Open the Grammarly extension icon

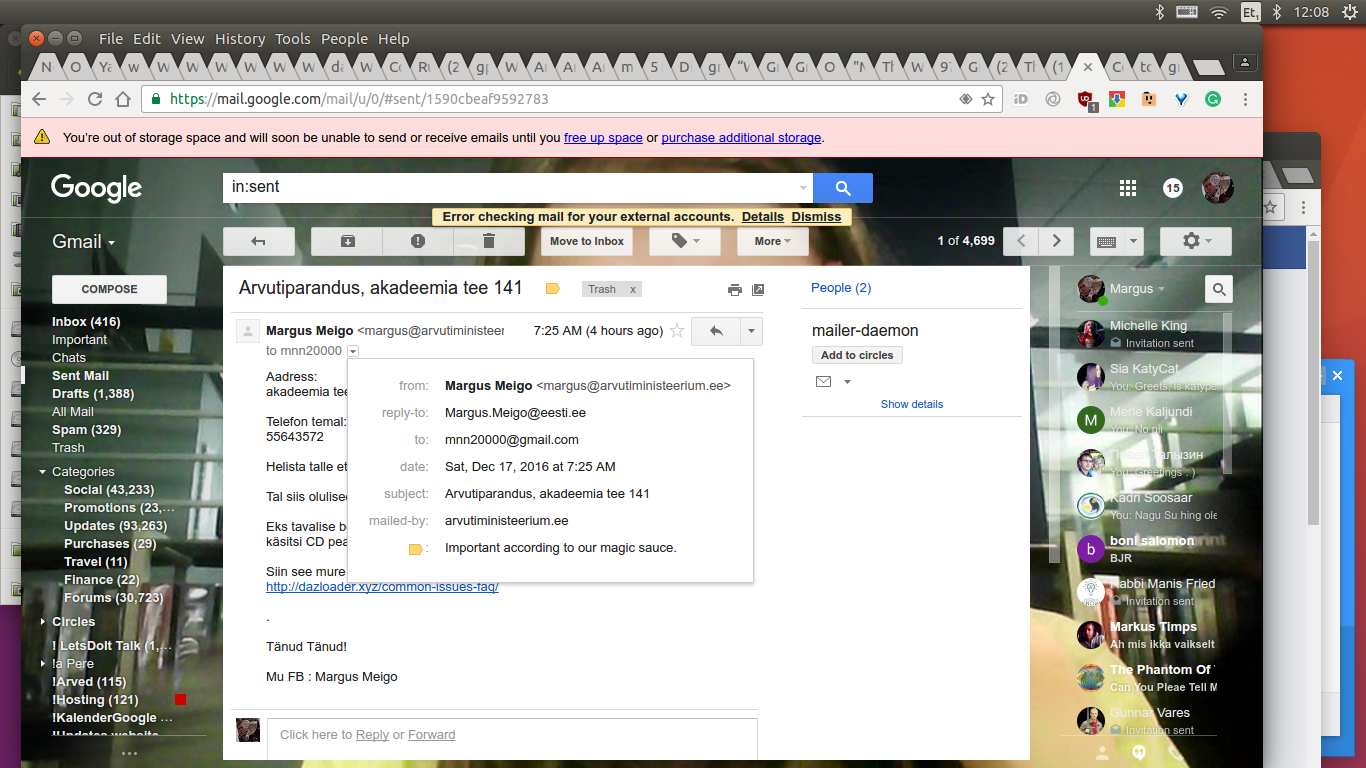tap(1213, 99)
